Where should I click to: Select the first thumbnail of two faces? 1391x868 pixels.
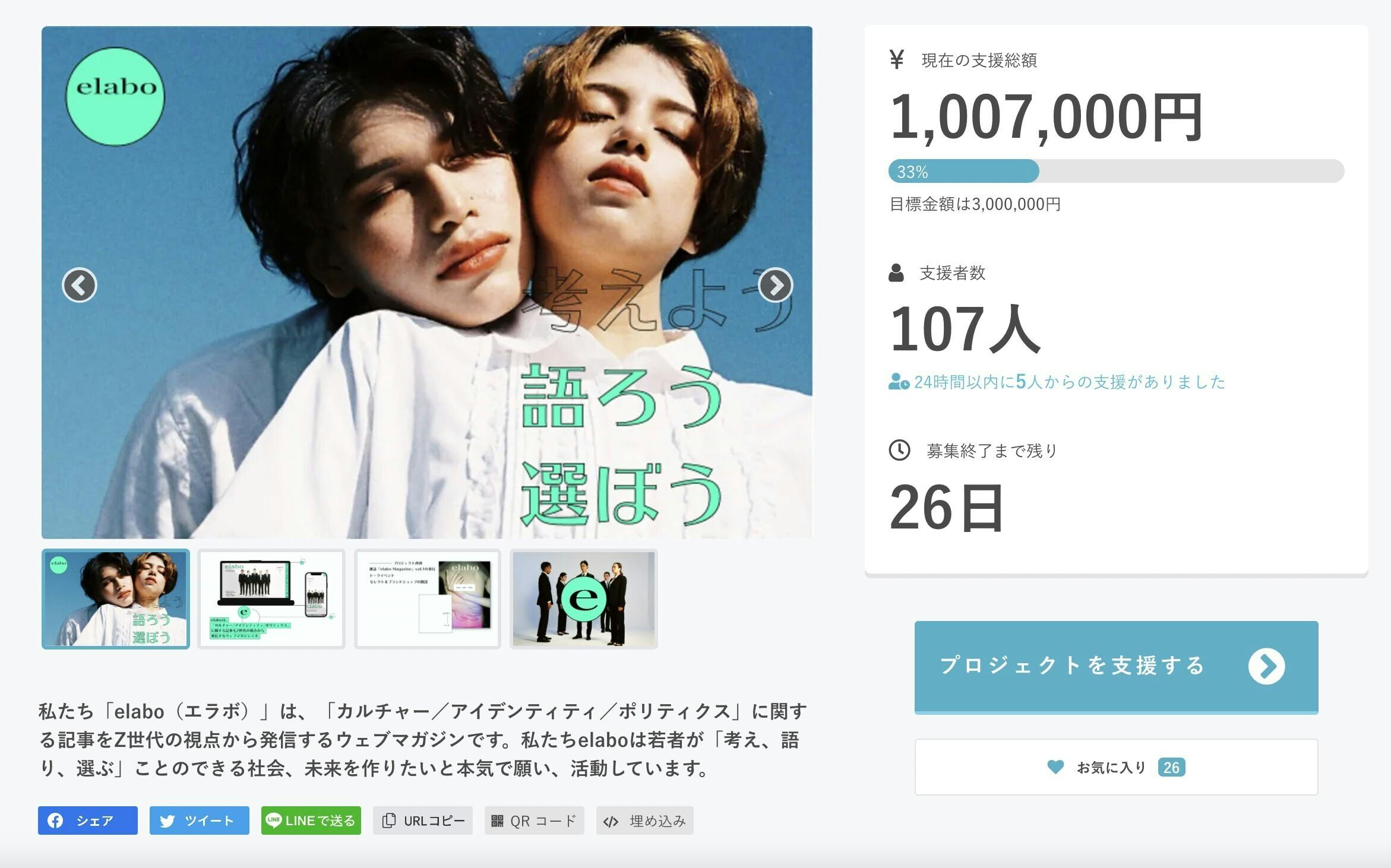coord(116,599)
